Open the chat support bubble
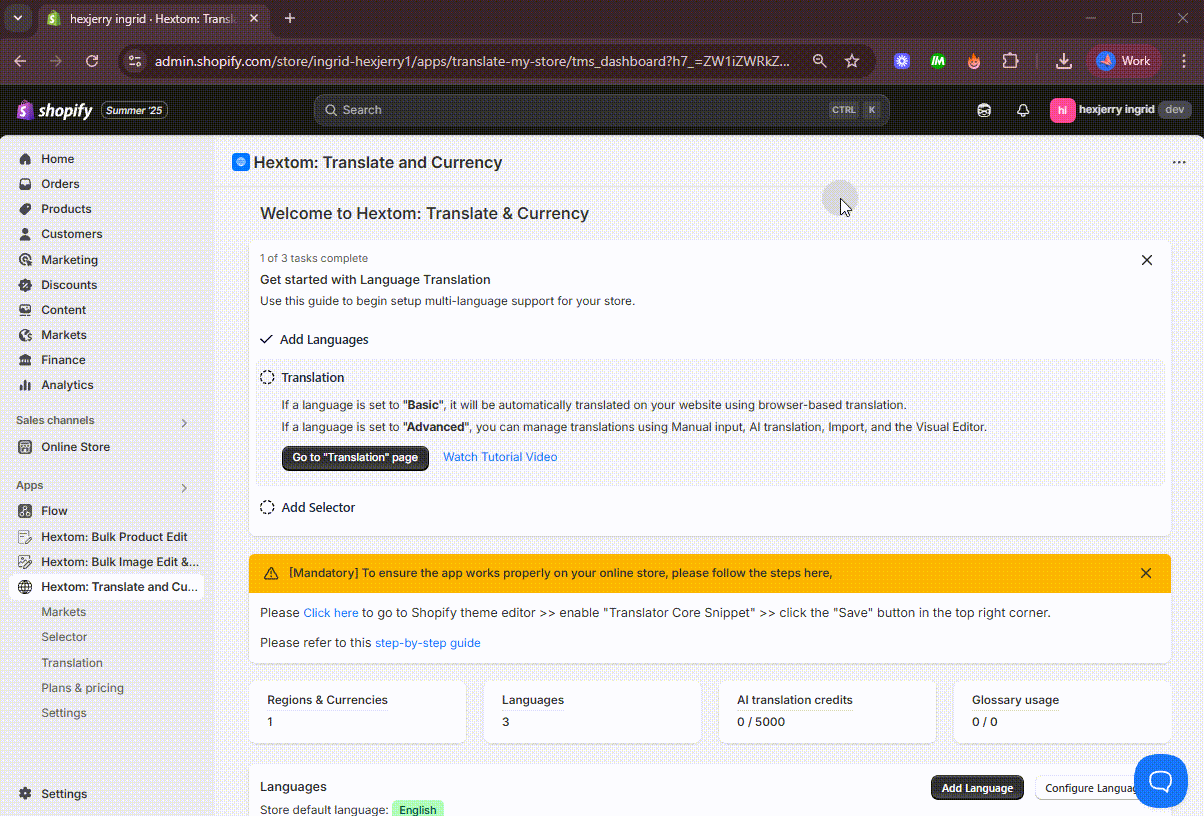The width and height of the screenshot is (1204, 816). click(x=1161, y=781)
